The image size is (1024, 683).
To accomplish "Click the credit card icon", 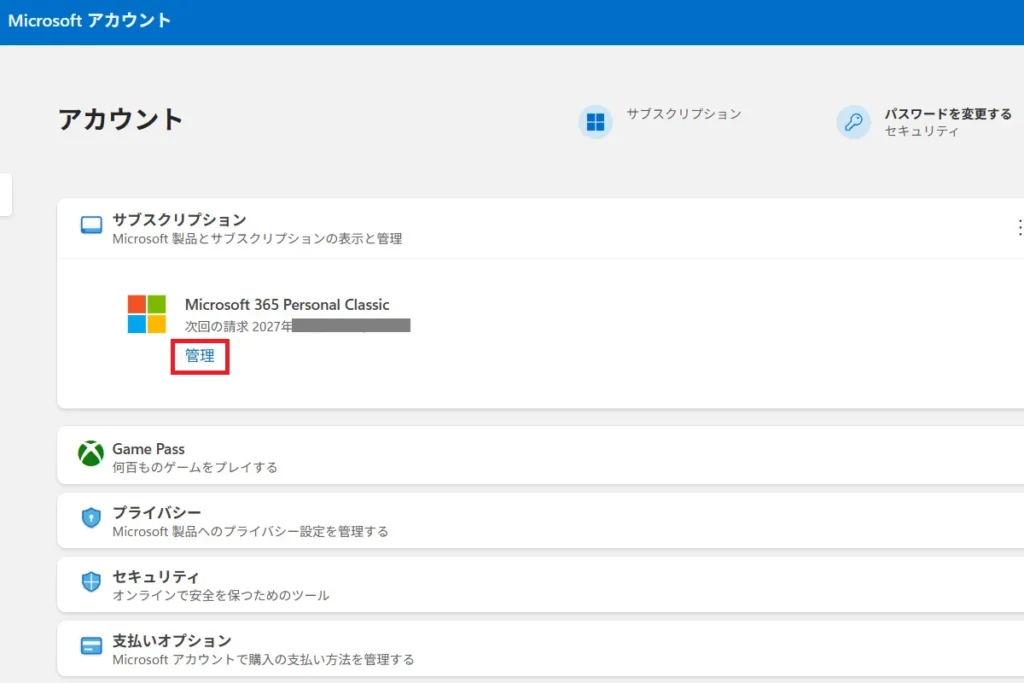I will point(91,646).
